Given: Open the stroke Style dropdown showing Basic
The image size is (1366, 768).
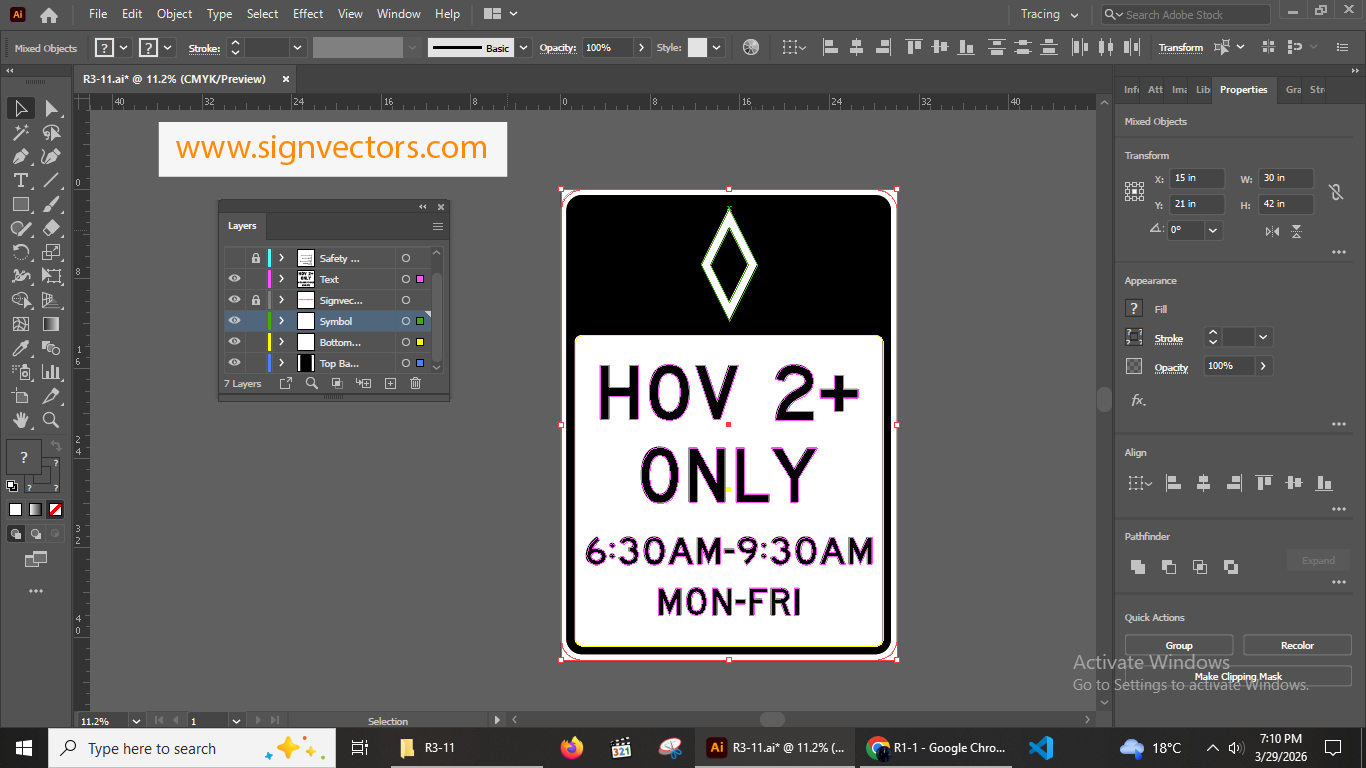Looking at the screenshot, I should click(x=523, y=47).
